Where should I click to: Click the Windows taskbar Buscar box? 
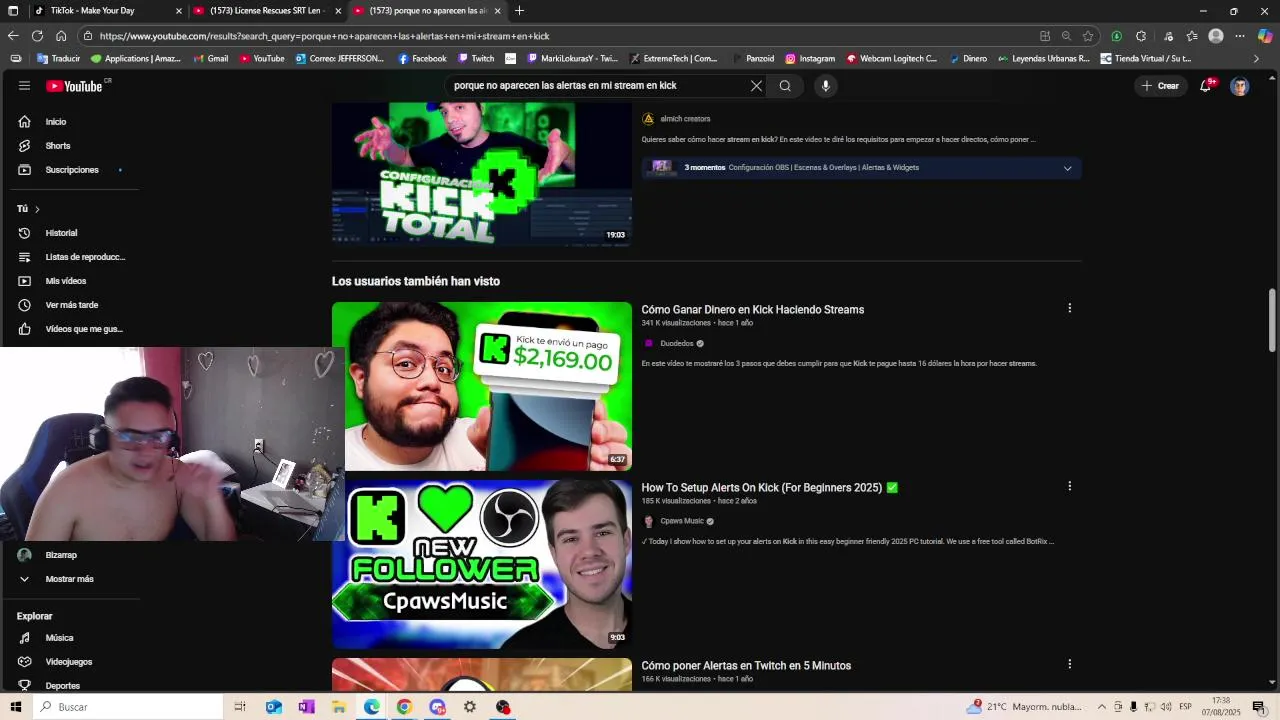pyautogui.click(x=128, y=707)
